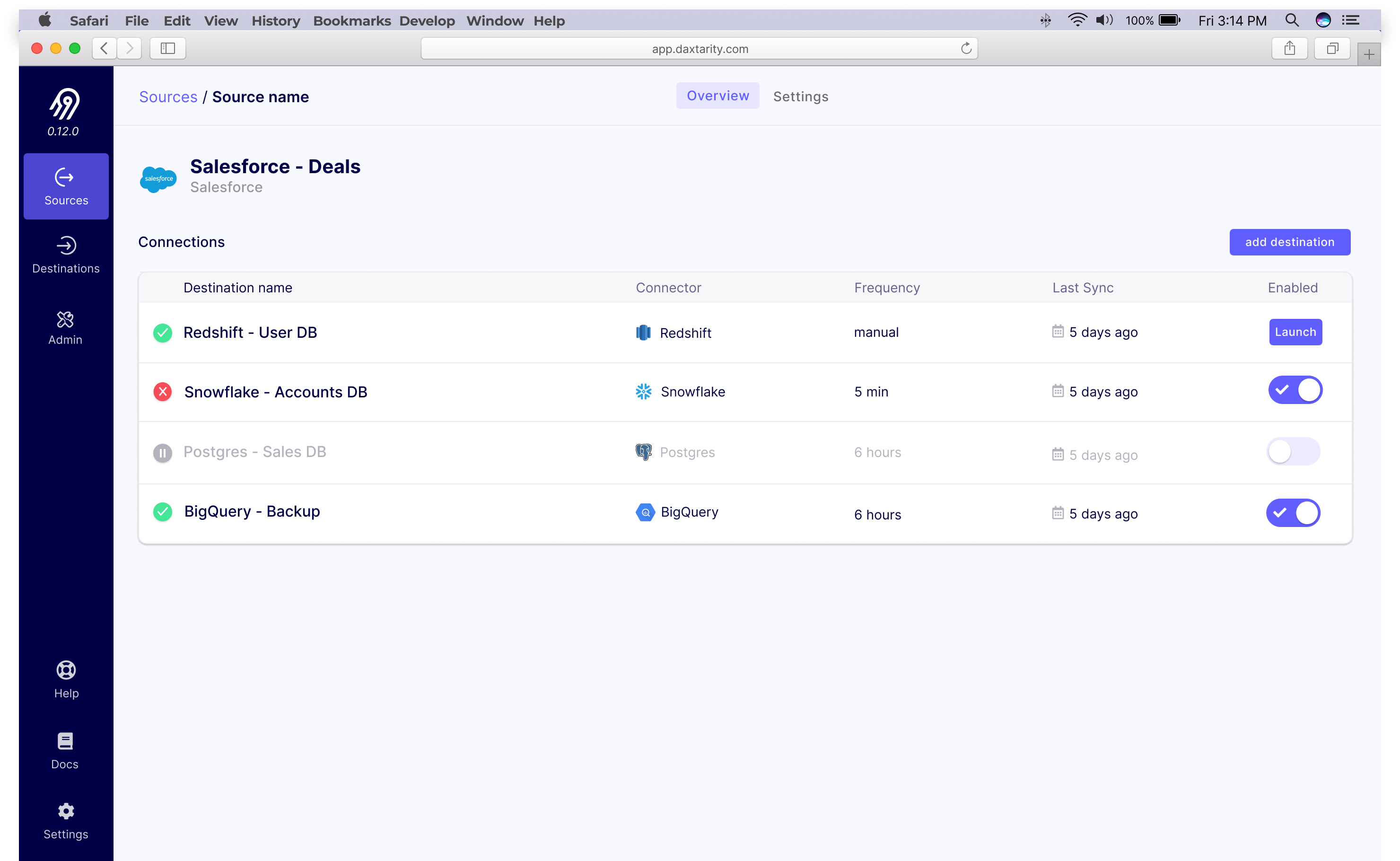
Task: Open Docs from the sidebar
Action: [x=64, y=750]
